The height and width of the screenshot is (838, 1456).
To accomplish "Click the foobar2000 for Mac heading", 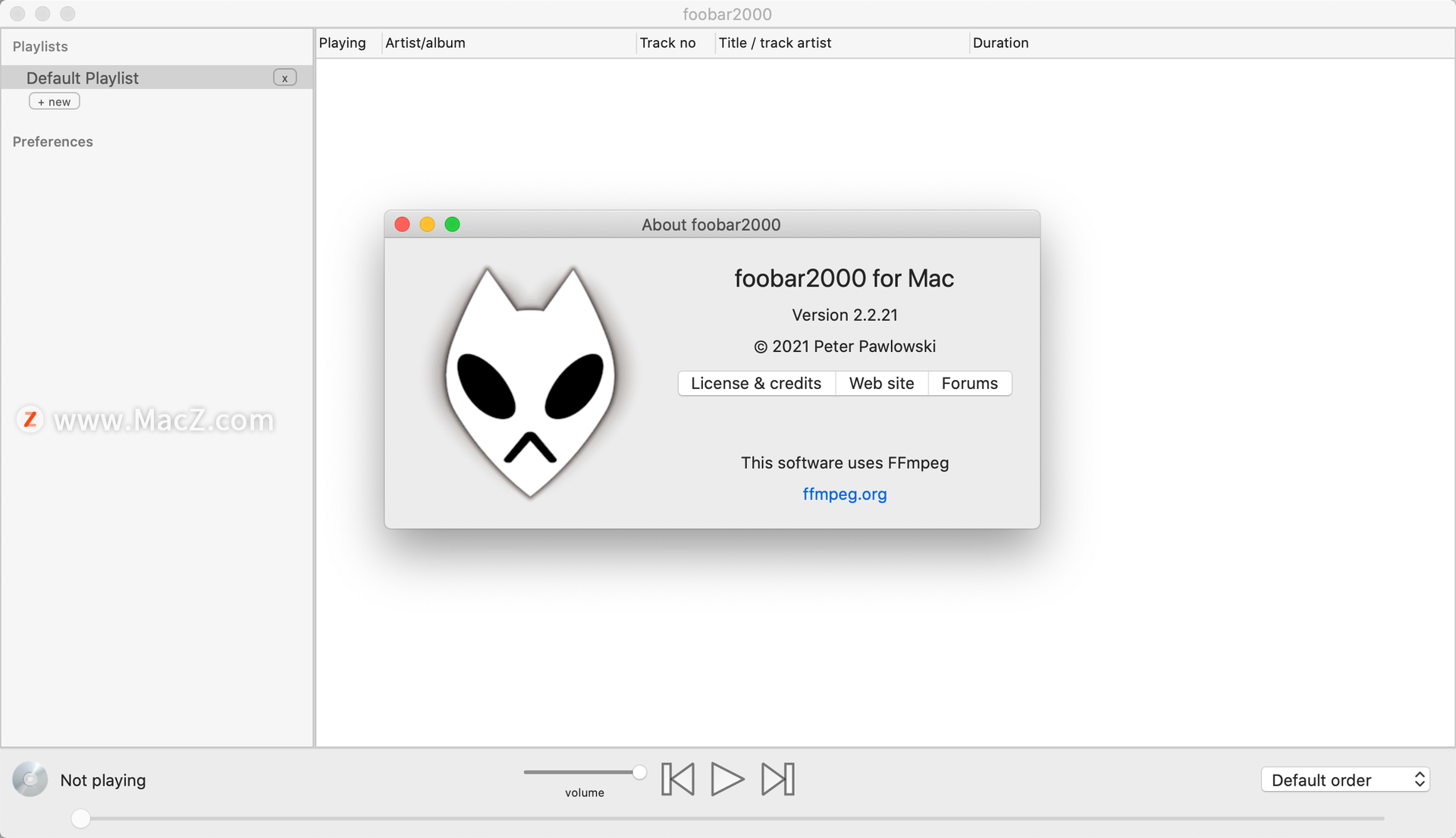I will (844, 278).
